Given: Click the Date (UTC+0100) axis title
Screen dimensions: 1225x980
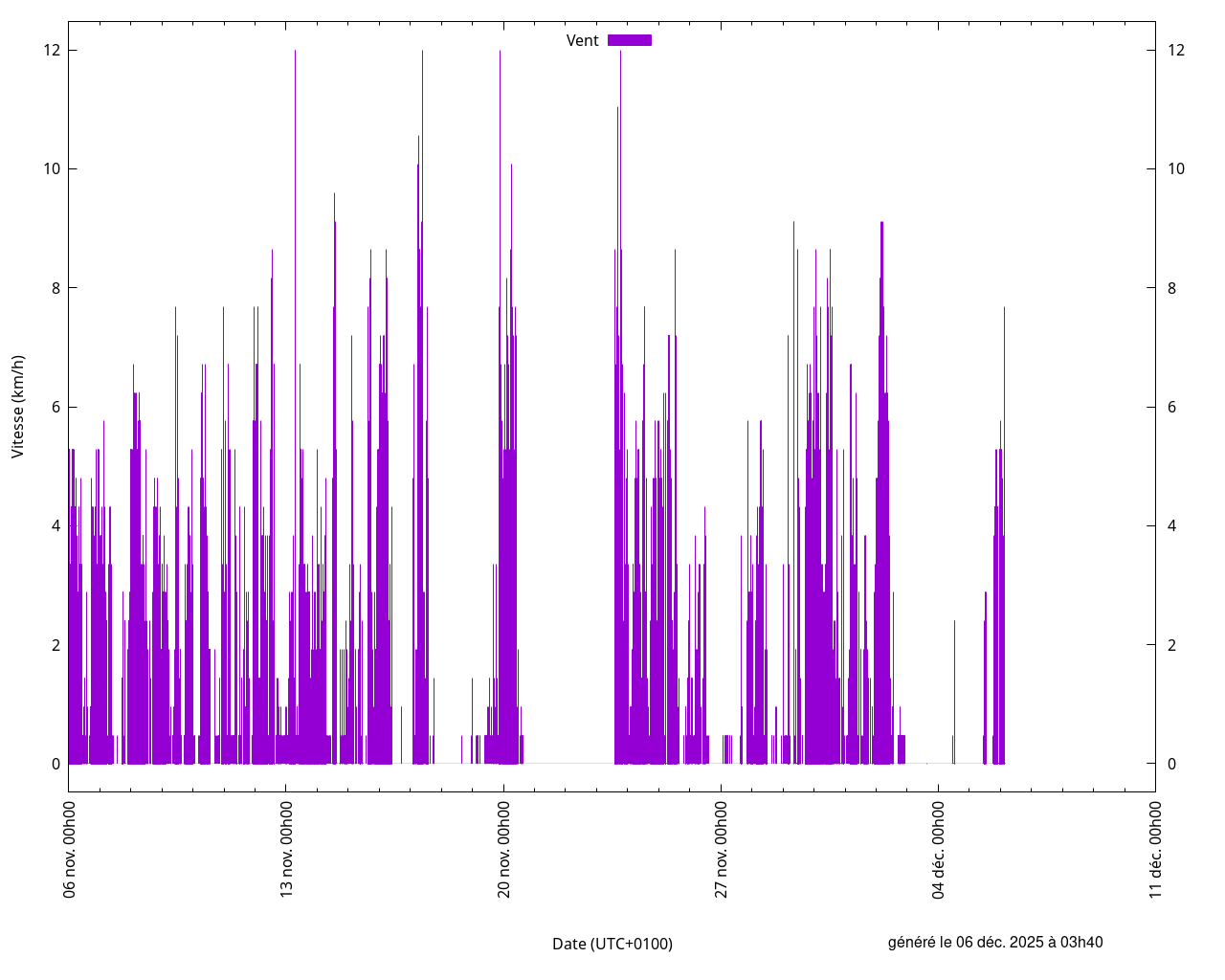Looking at the screenshot, I should [x=612, y=944].
